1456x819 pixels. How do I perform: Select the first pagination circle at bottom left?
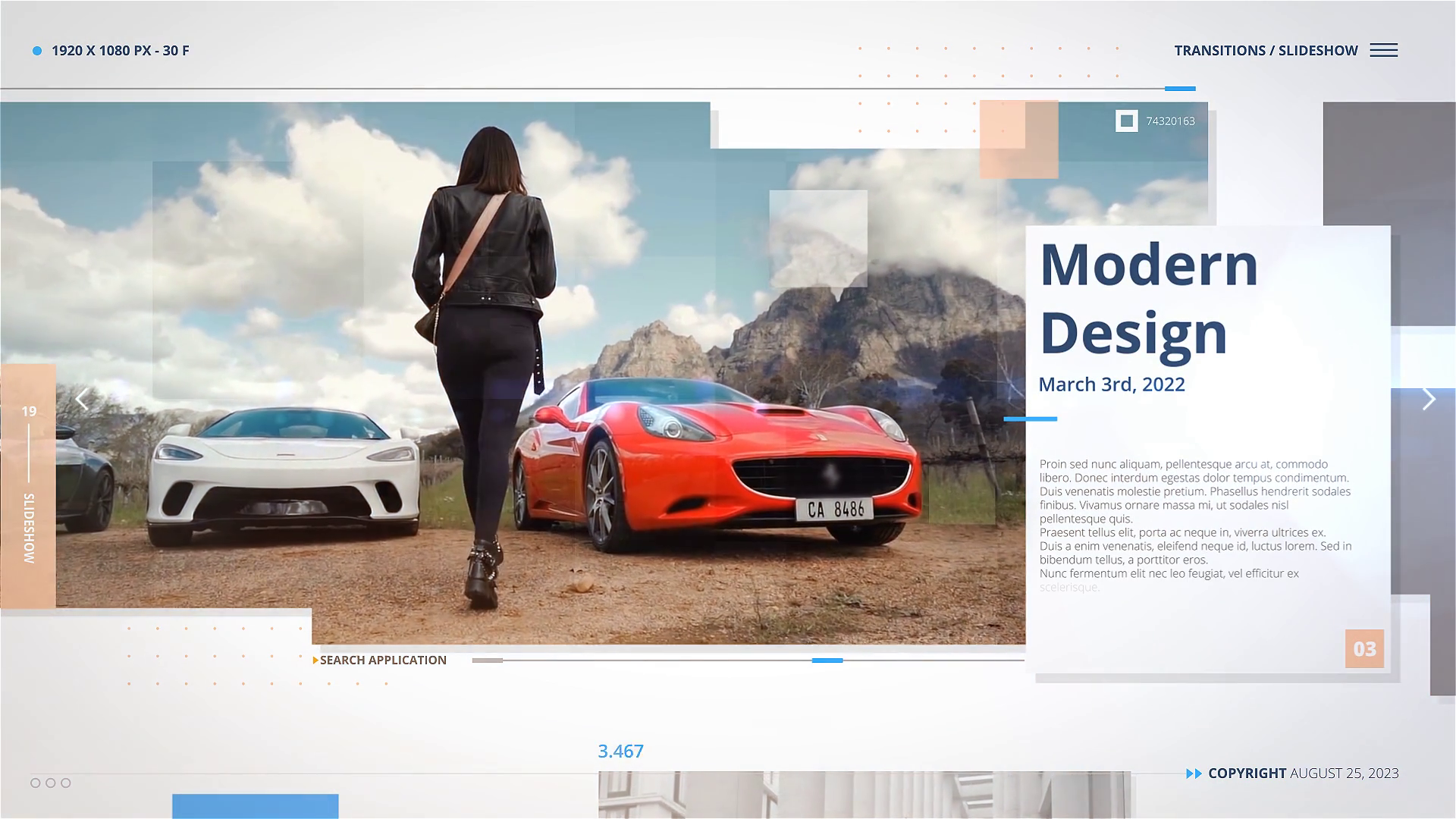click(x=36, y=783)
